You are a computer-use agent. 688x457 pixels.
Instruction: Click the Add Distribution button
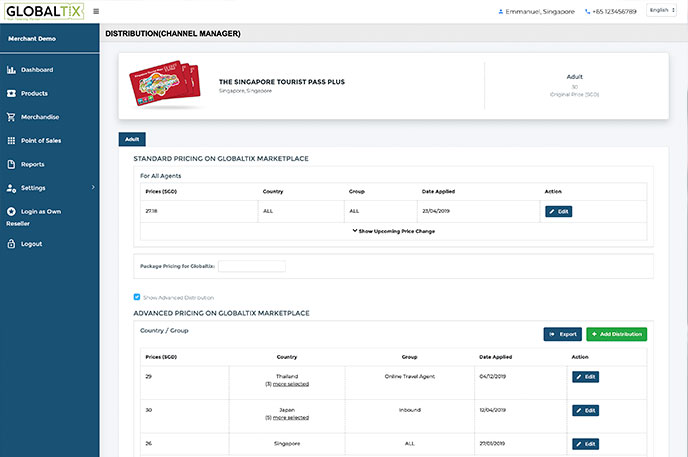pos(616,334)
